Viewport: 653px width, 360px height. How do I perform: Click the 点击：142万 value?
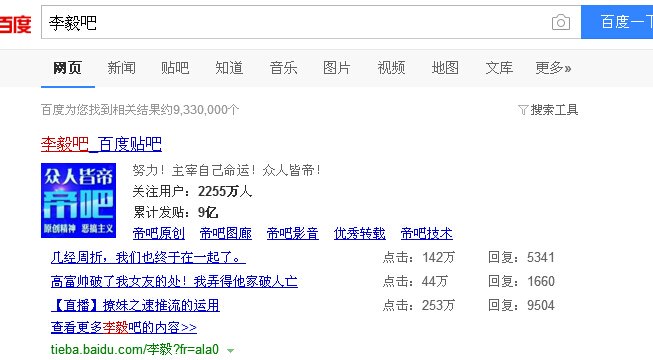click(x=419, y=258)
